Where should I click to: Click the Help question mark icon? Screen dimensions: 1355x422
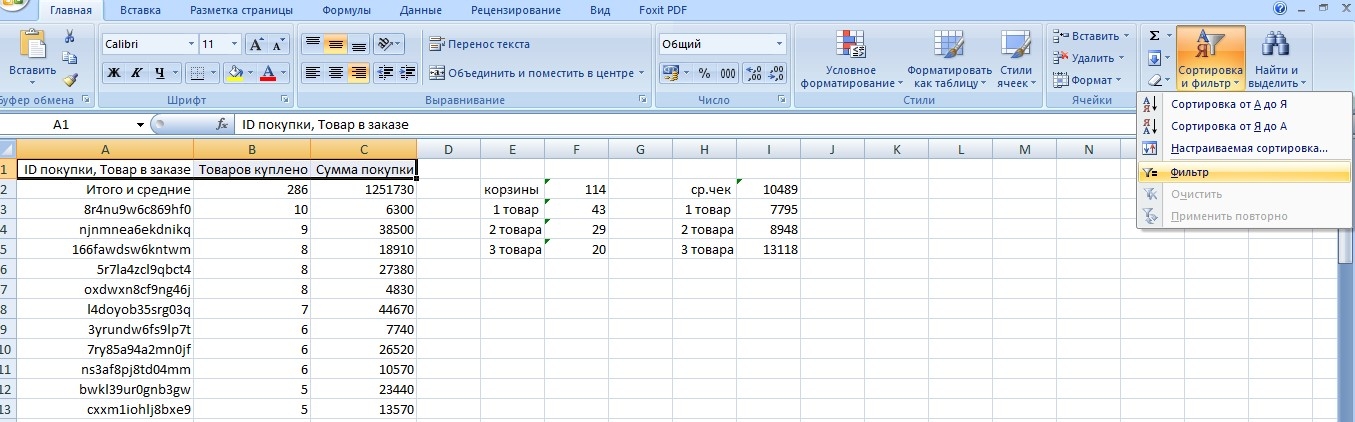point(1280,8)
